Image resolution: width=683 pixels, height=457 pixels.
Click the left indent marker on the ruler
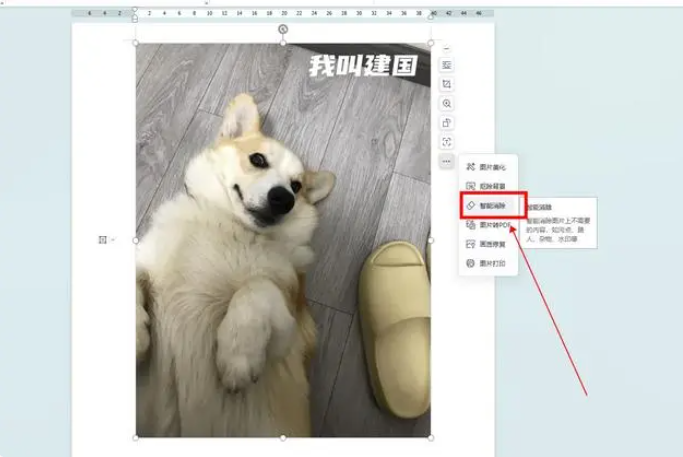pyautogui.click(x=135, y=18)
